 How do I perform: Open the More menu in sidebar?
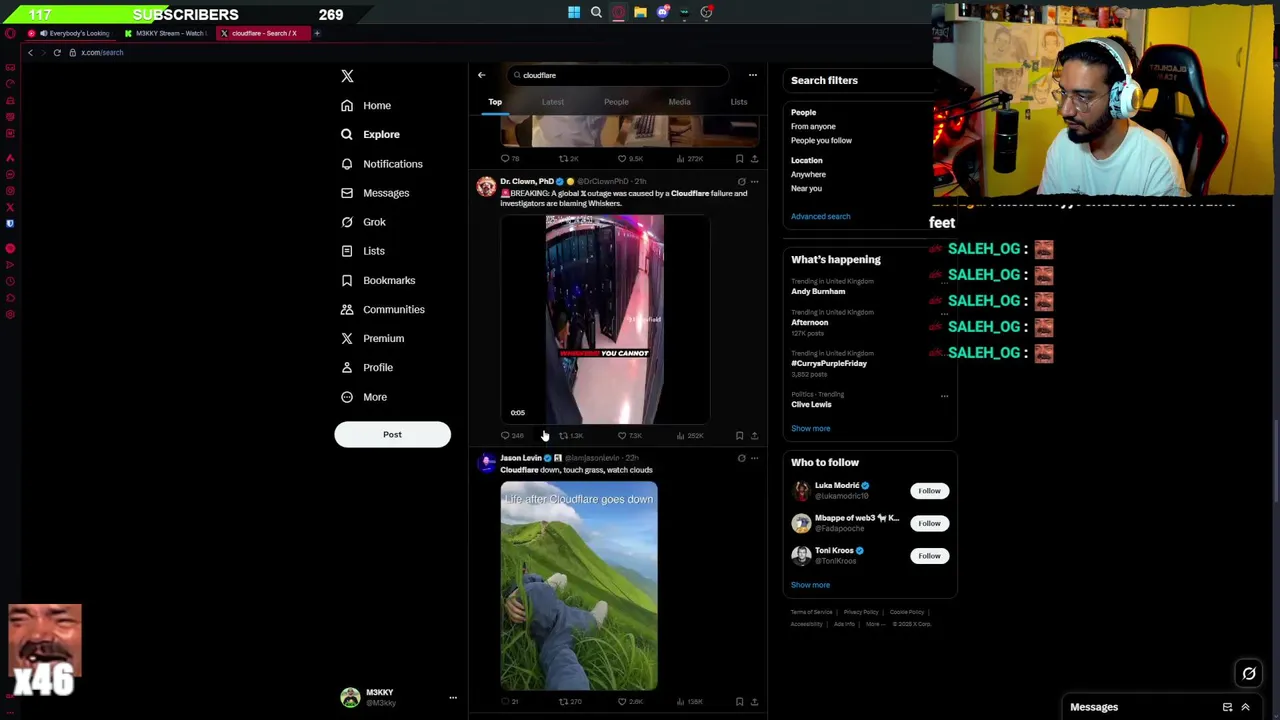(364, 397)
